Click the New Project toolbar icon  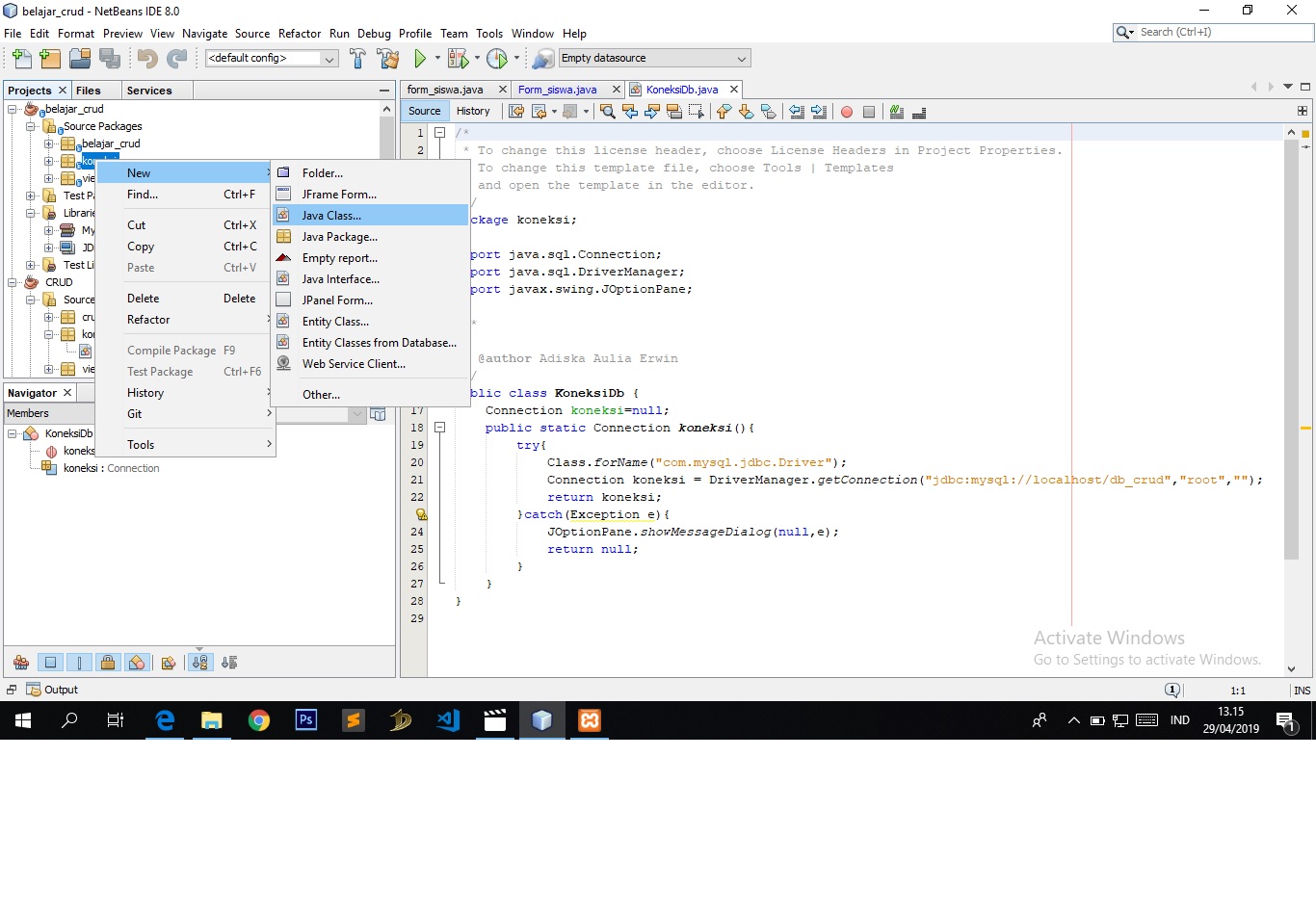tap(50, 59)
